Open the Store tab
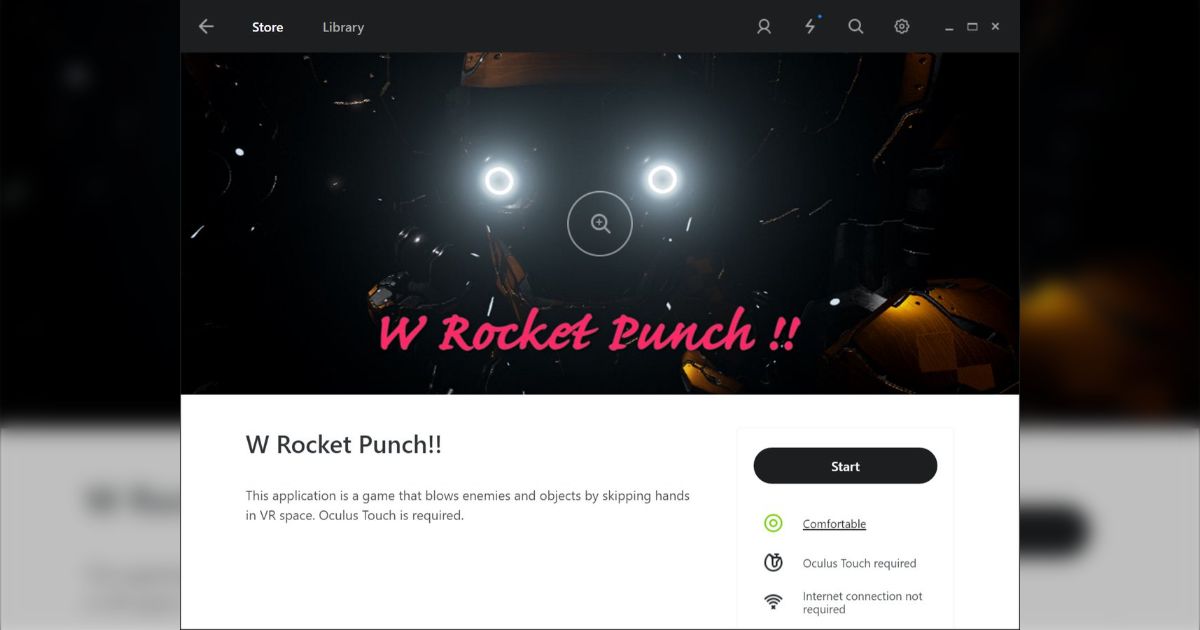This screenshot has height=630, width=1200. (267, 27)
